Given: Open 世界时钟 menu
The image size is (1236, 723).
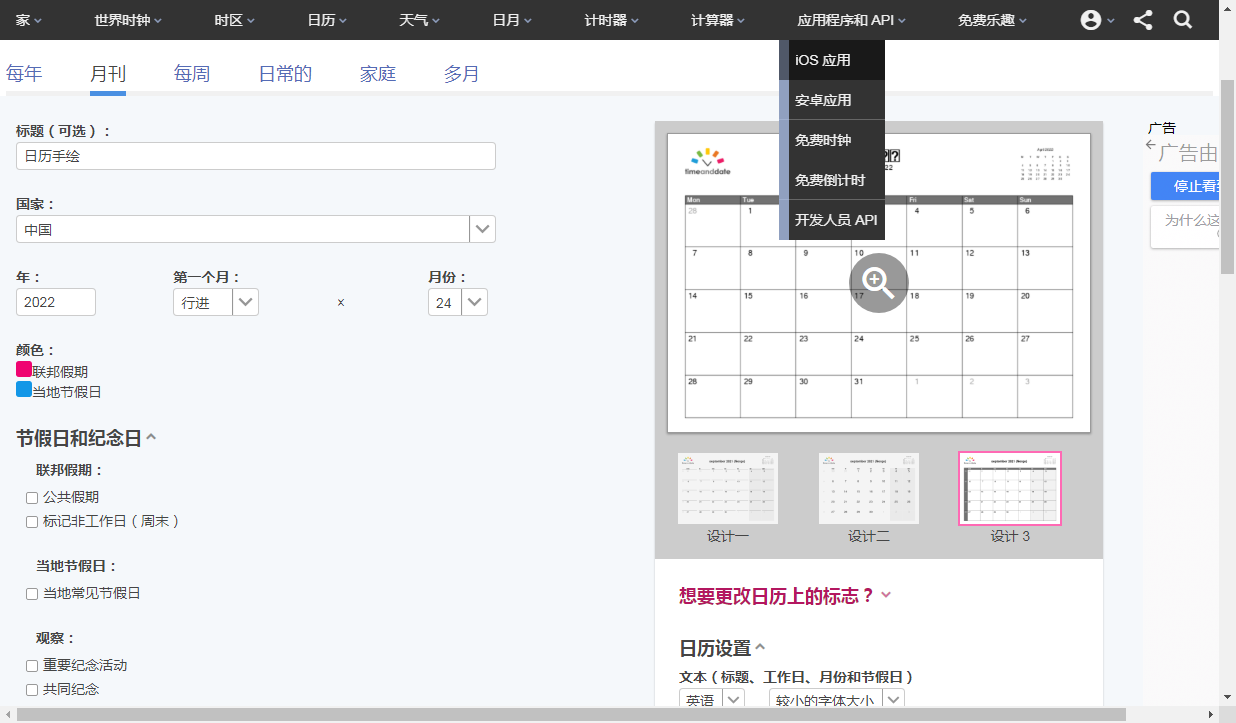Looking at the screenshot, I should point(128,20).
